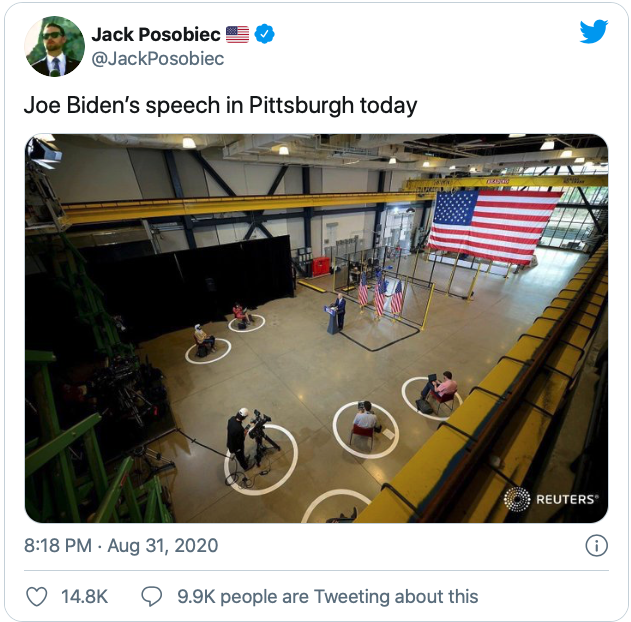Click "9.9K people are Tweeting about this"
631x622 pixels.
327,597
